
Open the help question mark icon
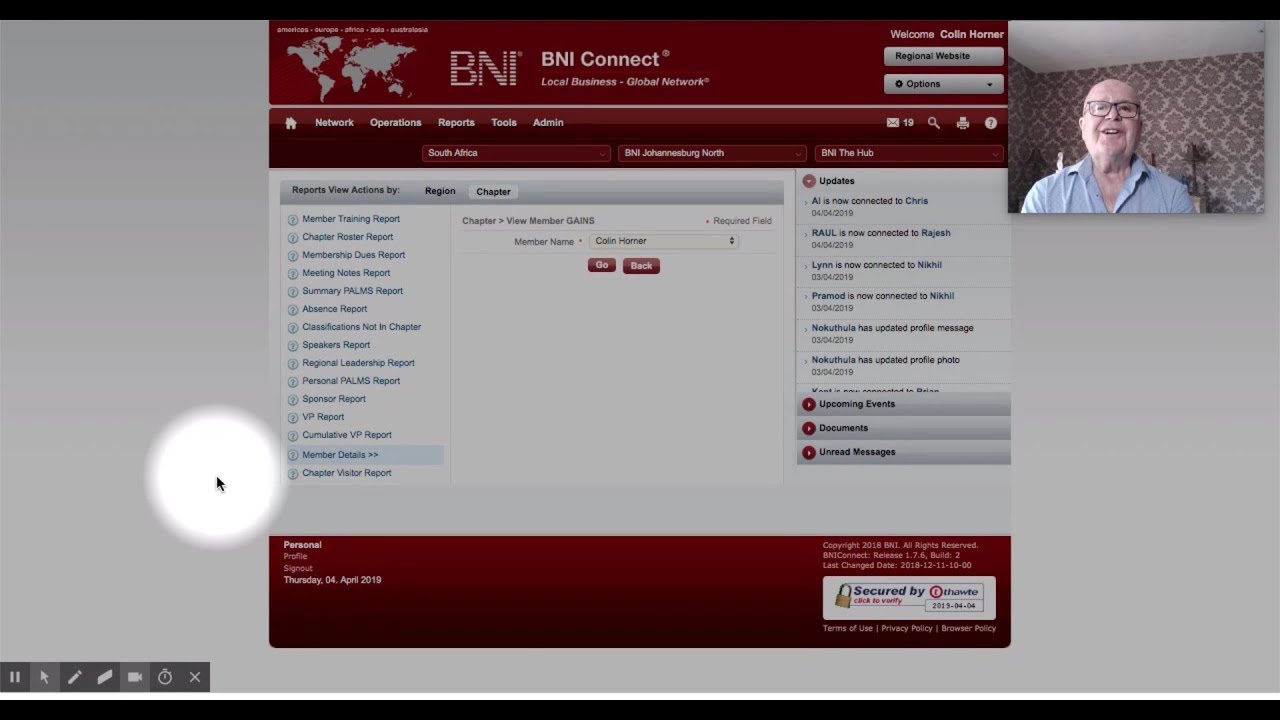click(x=991, y=123)
